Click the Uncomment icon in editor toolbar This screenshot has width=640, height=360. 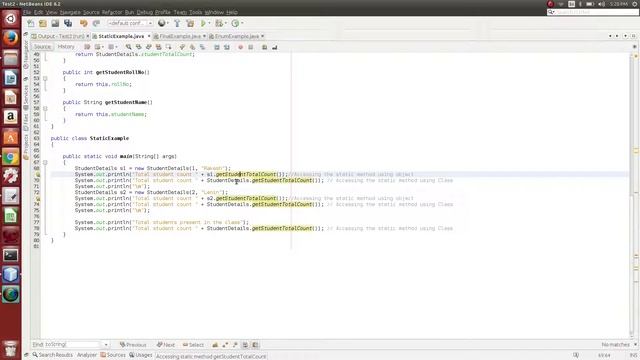(x=275, y=47)
